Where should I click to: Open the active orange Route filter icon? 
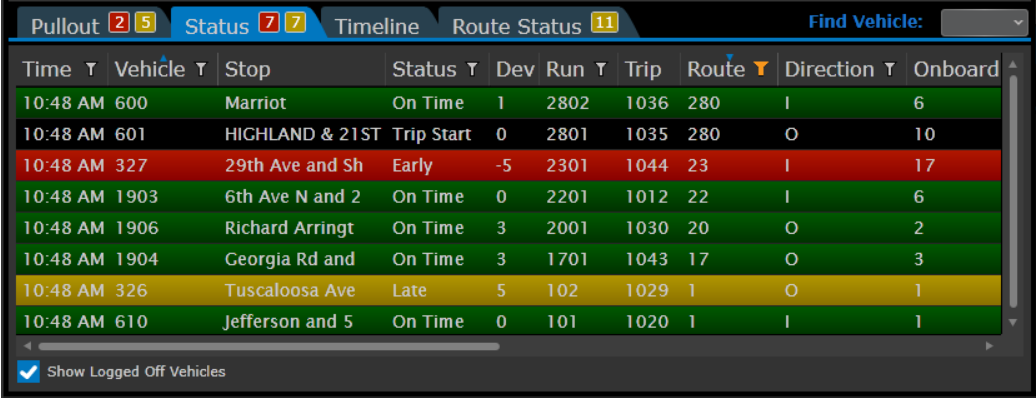click(x=761, y=69)
